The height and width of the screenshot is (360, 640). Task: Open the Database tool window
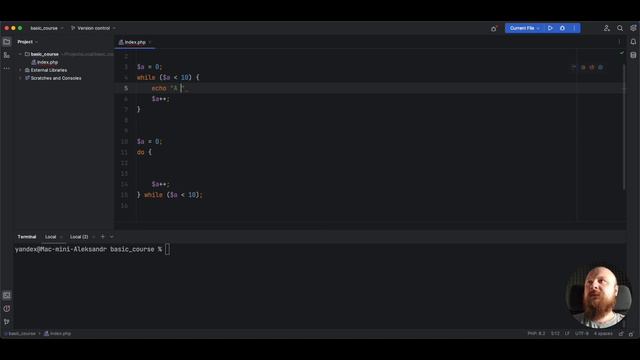pyautogui.click(x=633, y=55)
